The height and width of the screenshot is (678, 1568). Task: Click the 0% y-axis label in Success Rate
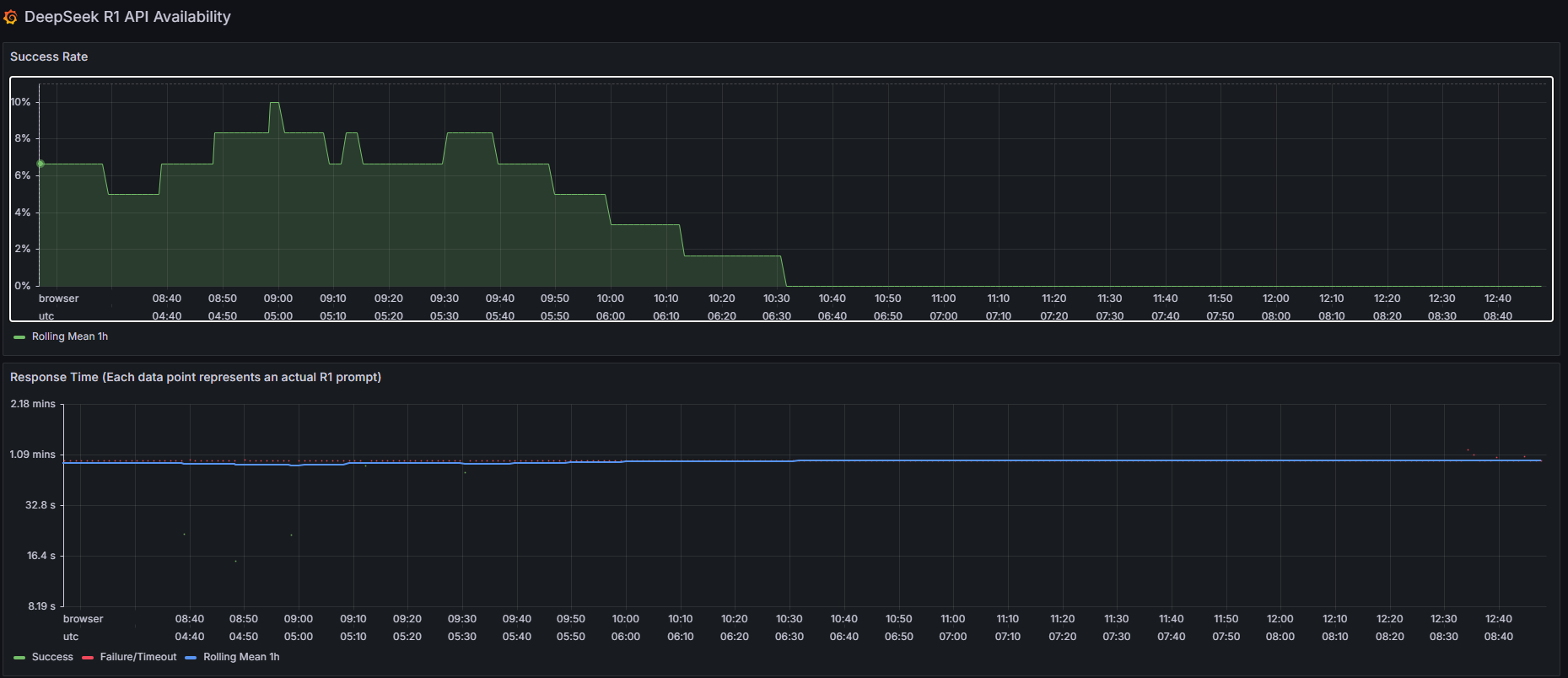point(23,286)
